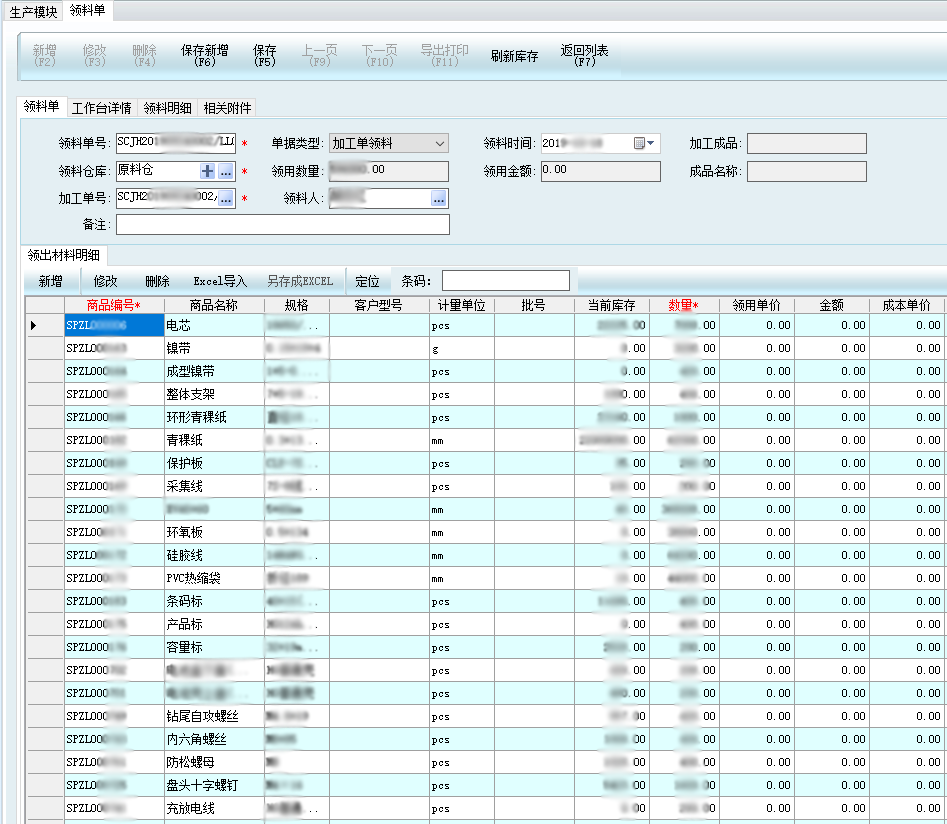Select the 整体支架 product name cell
This screenshot has width=947, height=824.
pyautogui.click(x=214, y=394)
